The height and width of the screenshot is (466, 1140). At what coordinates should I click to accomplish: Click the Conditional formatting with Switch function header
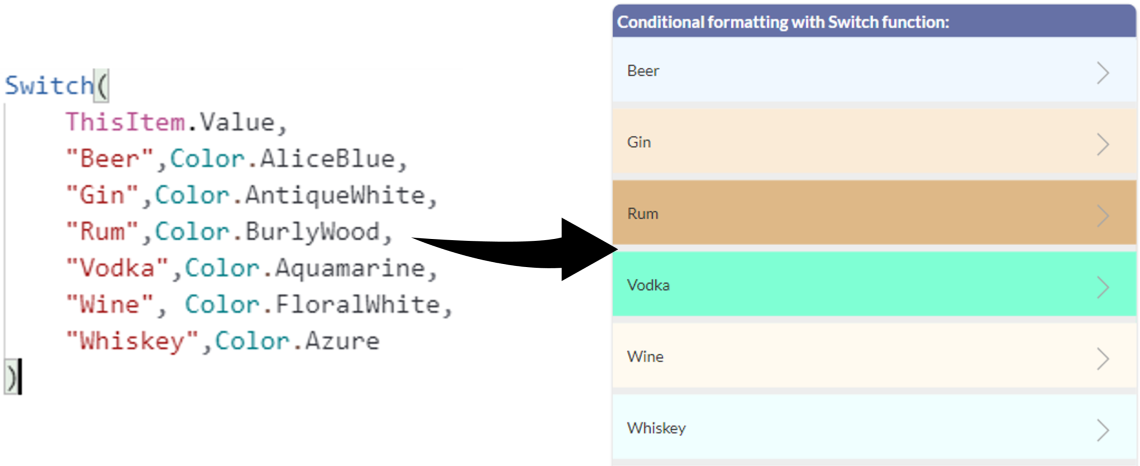[783, 22]
